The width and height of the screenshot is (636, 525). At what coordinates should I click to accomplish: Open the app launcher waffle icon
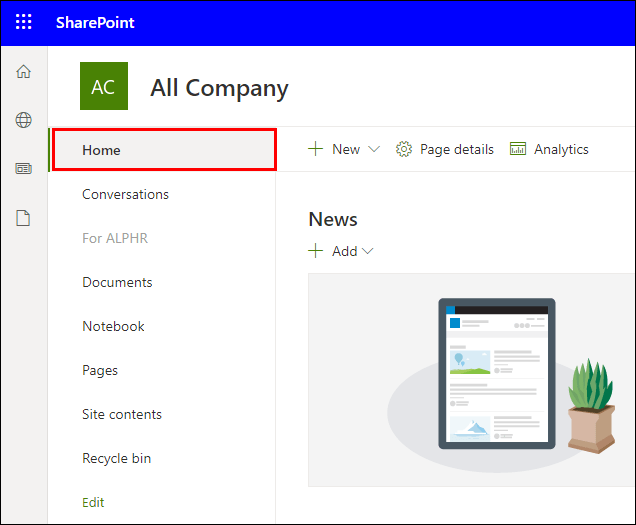[24, 22]
